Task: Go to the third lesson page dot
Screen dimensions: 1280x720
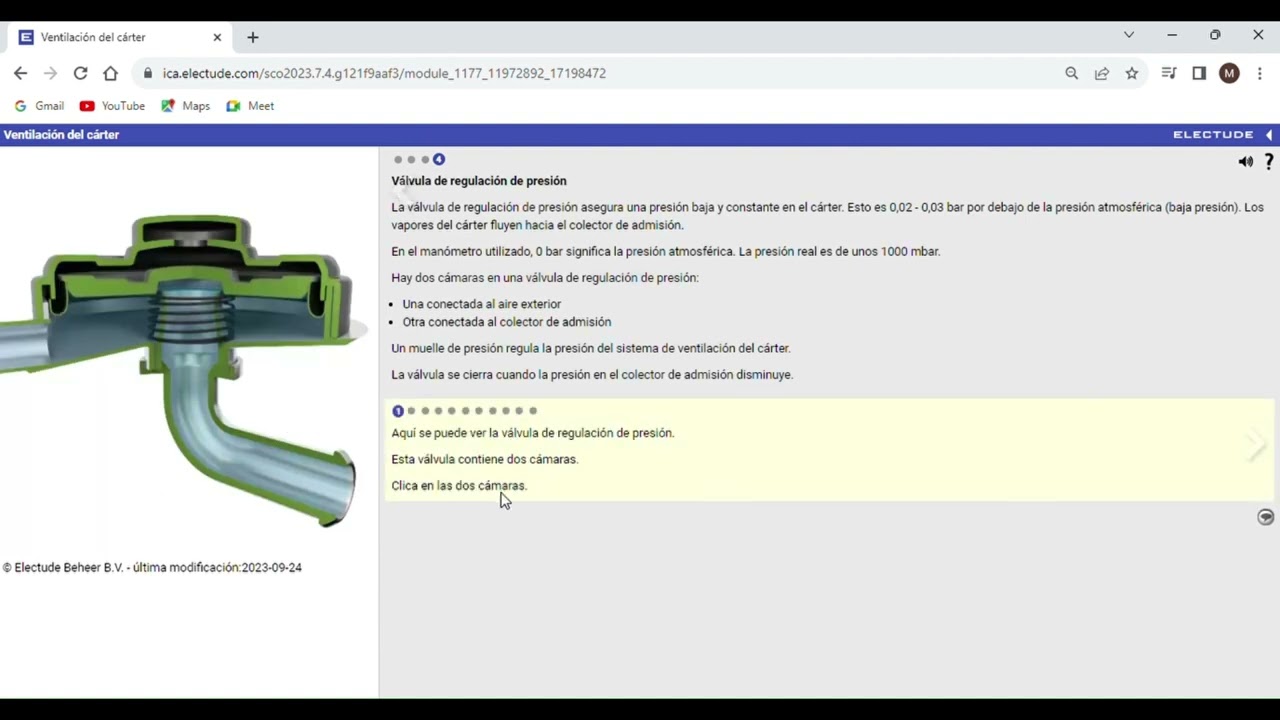Action: [x=425, y=160]
